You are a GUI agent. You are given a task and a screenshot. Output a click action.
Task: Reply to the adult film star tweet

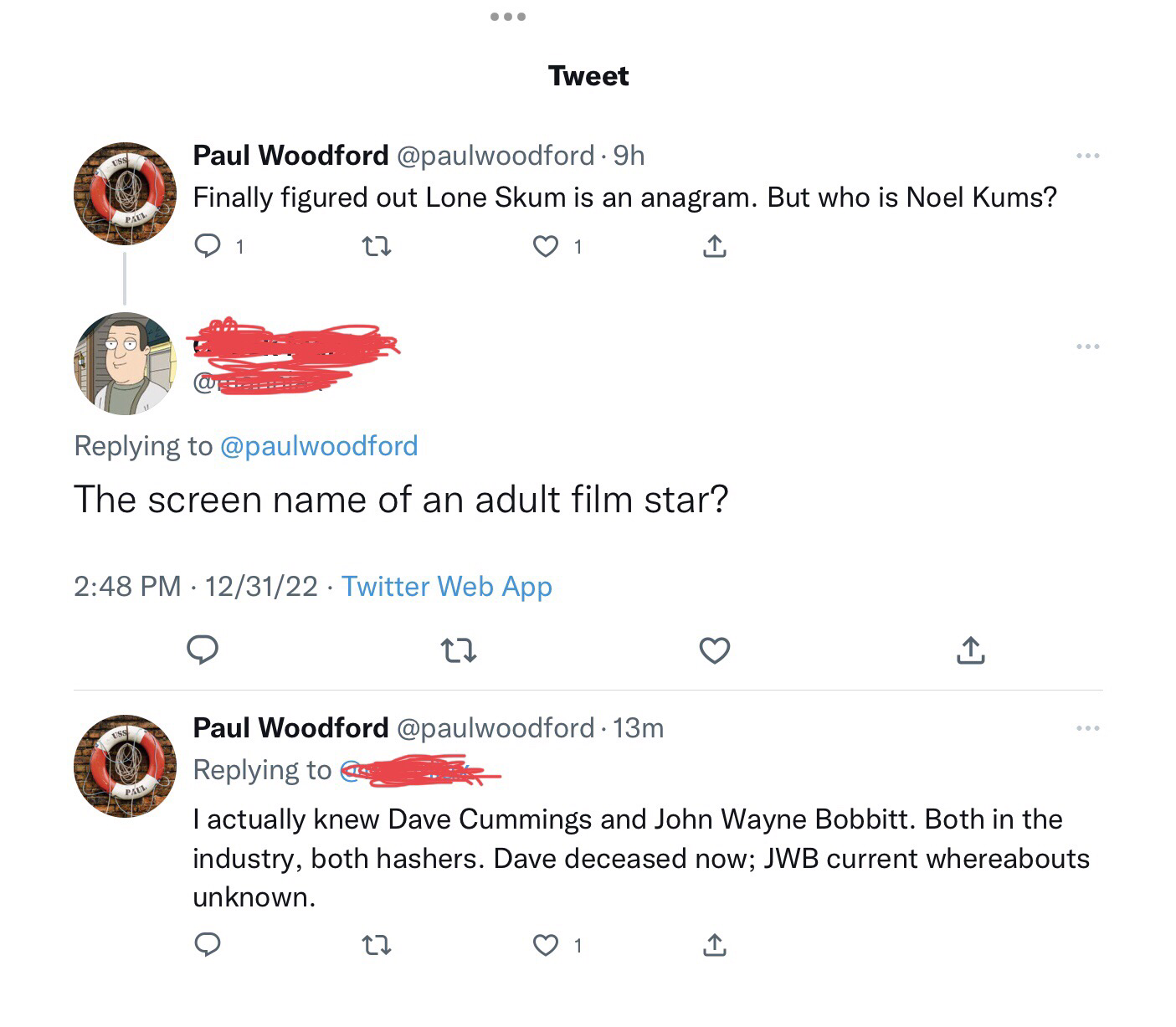pyautogui.click(x=203, y=650)
